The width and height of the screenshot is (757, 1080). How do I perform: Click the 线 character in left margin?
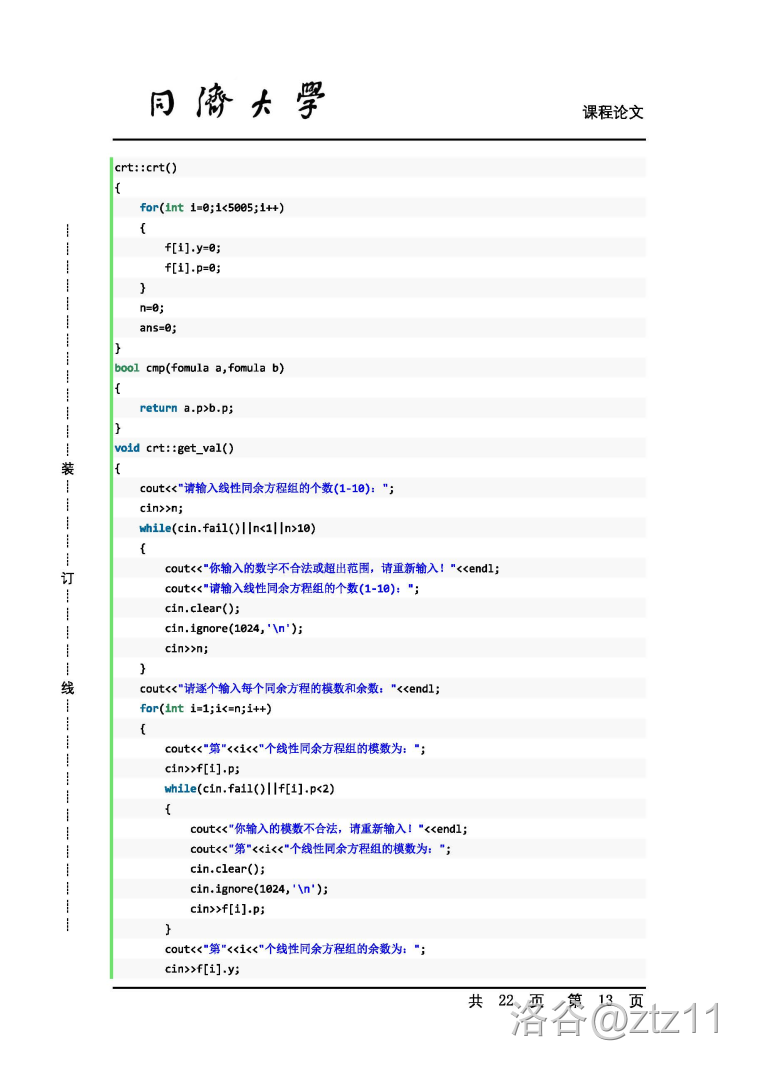click(x=67, y=688)
